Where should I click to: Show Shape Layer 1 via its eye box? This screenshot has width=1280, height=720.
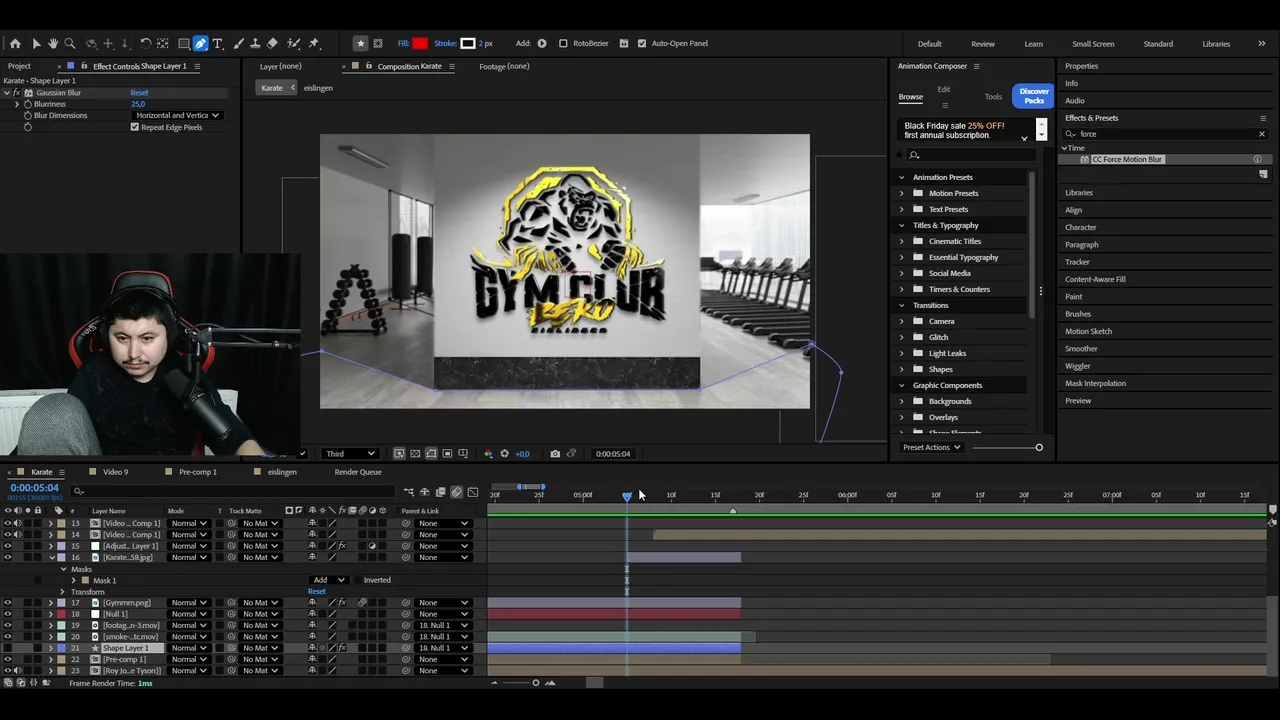point(8,648)
